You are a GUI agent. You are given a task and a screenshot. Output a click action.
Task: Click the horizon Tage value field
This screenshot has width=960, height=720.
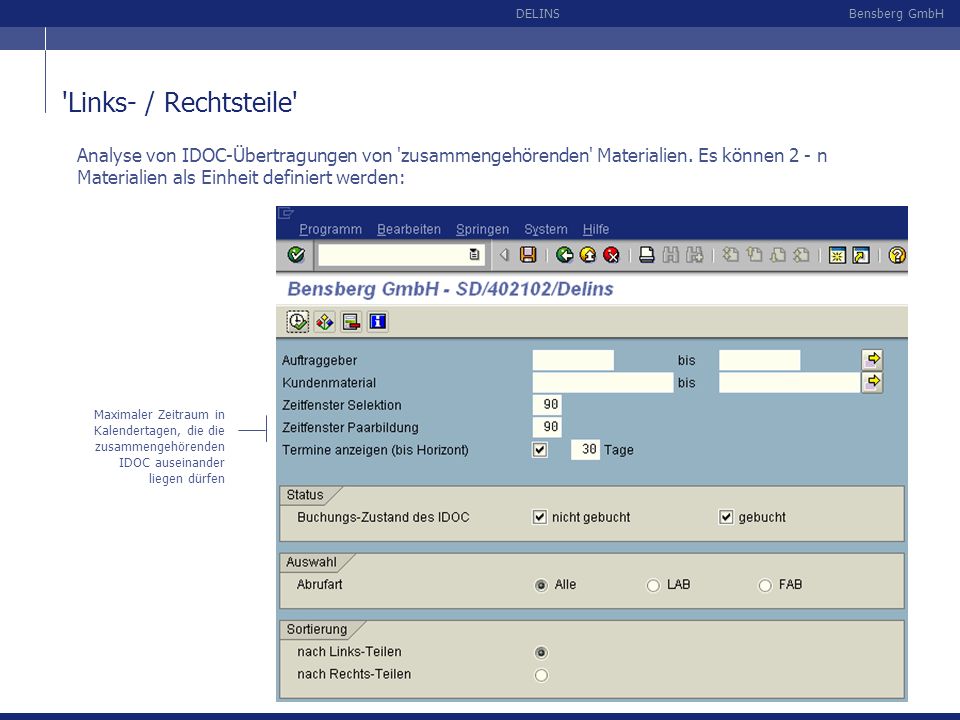[x=585, y=449]
